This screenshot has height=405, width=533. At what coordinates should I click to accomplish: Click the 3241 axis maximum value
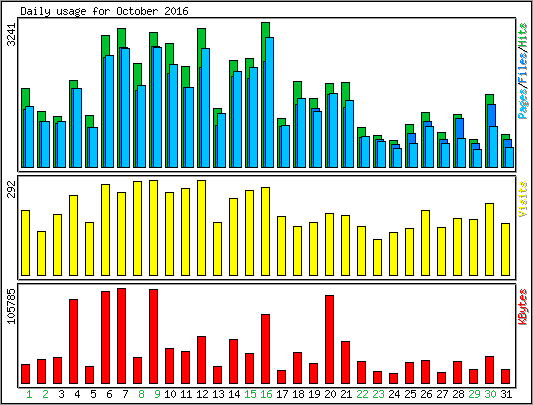pyautogui.click(x=12, y=34)
